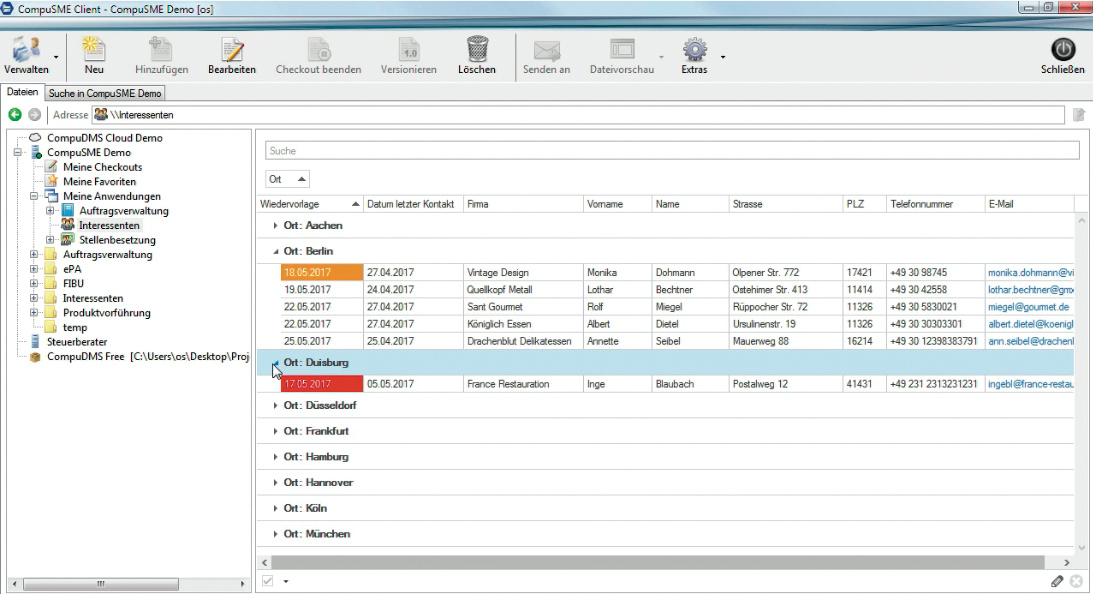1093x594 pixels.
Task: Click the Bearbeiten edit icon
Action: click(x=232, y=50)
